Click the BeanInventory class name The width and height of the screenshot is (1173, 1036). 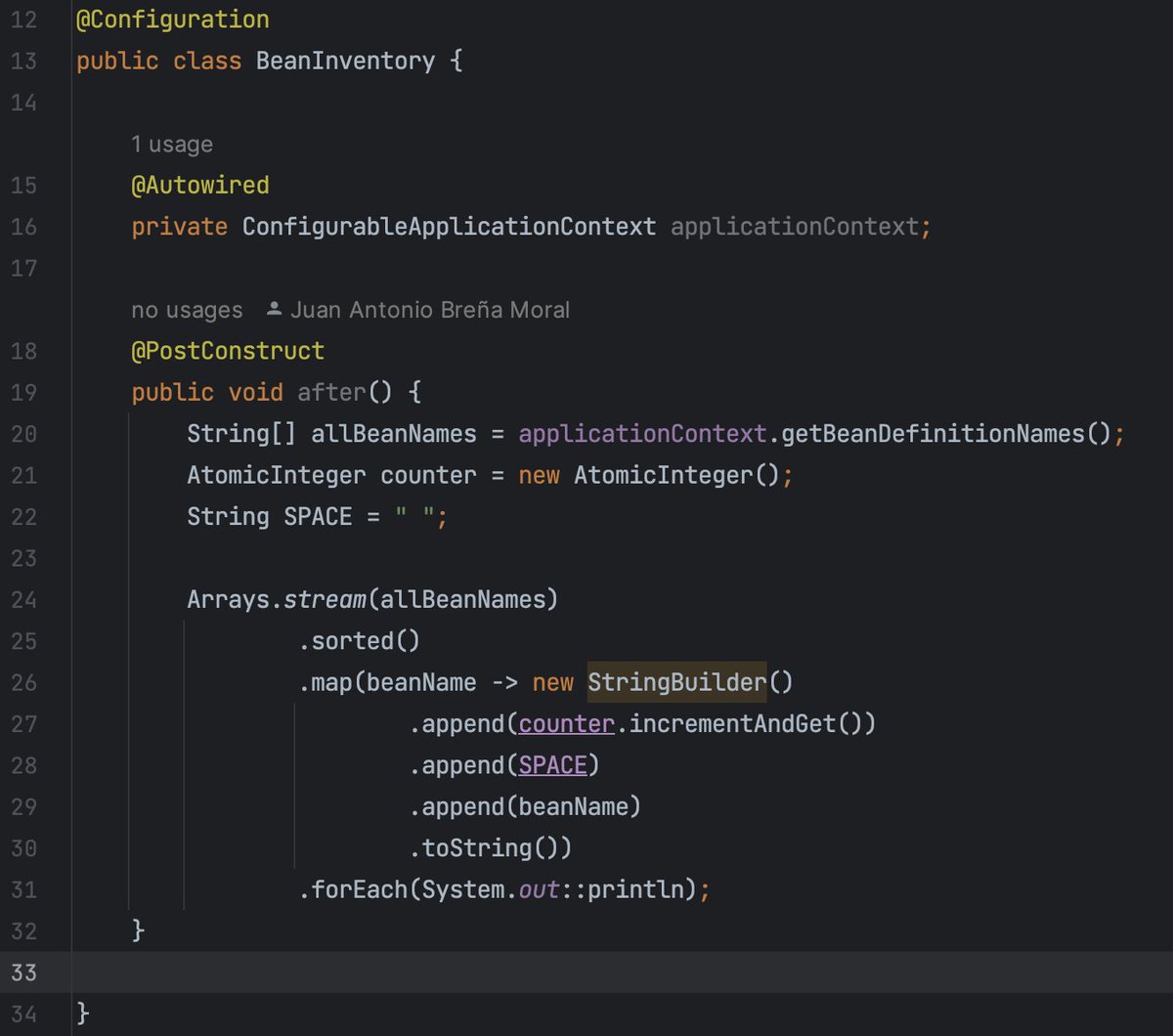(x=345, y=61)
